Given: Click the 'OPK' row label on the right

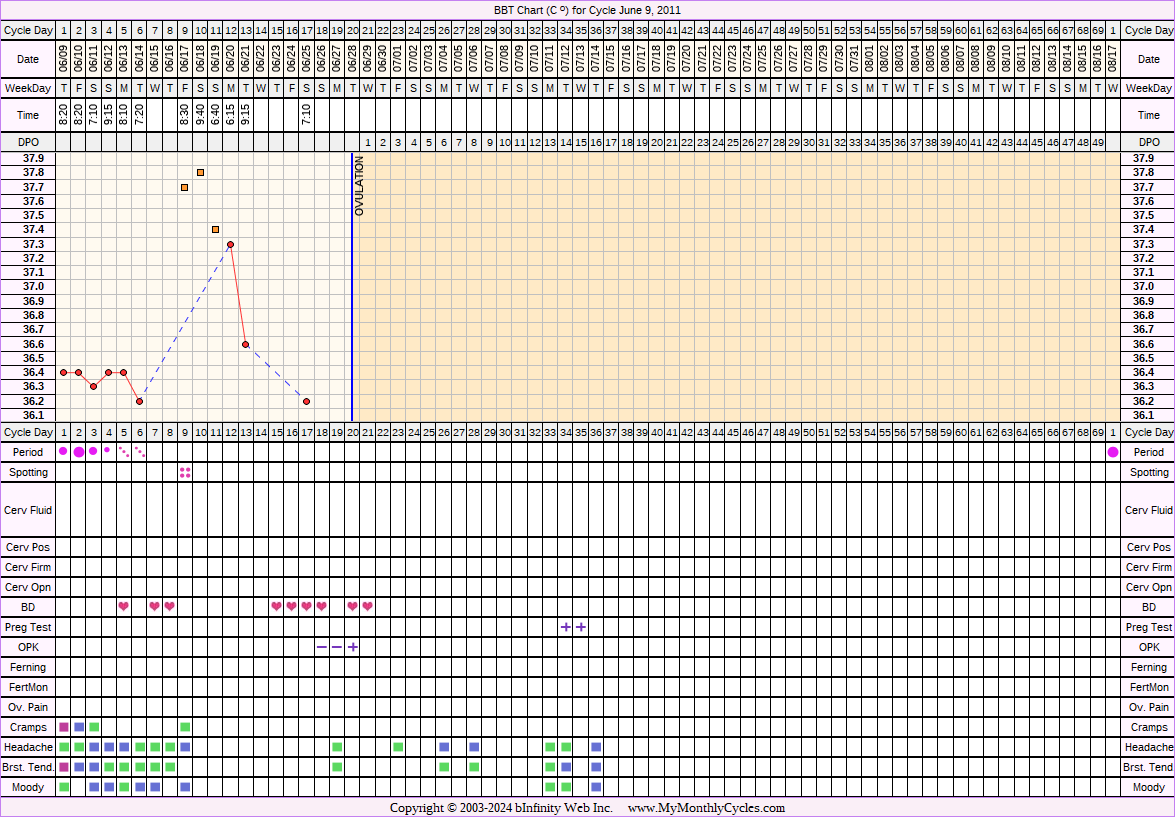Looking at the screenshot, I should coord(1149,647).
